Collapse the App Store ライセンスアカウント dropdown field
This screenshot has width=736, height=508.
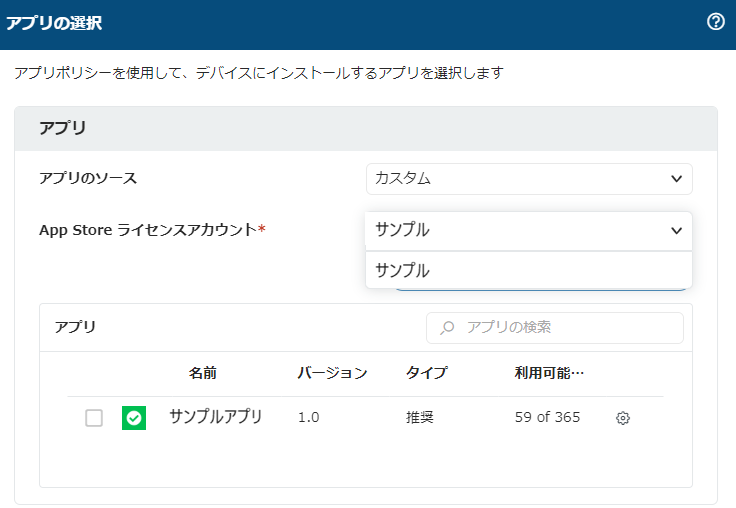click(x=529, y=231)
